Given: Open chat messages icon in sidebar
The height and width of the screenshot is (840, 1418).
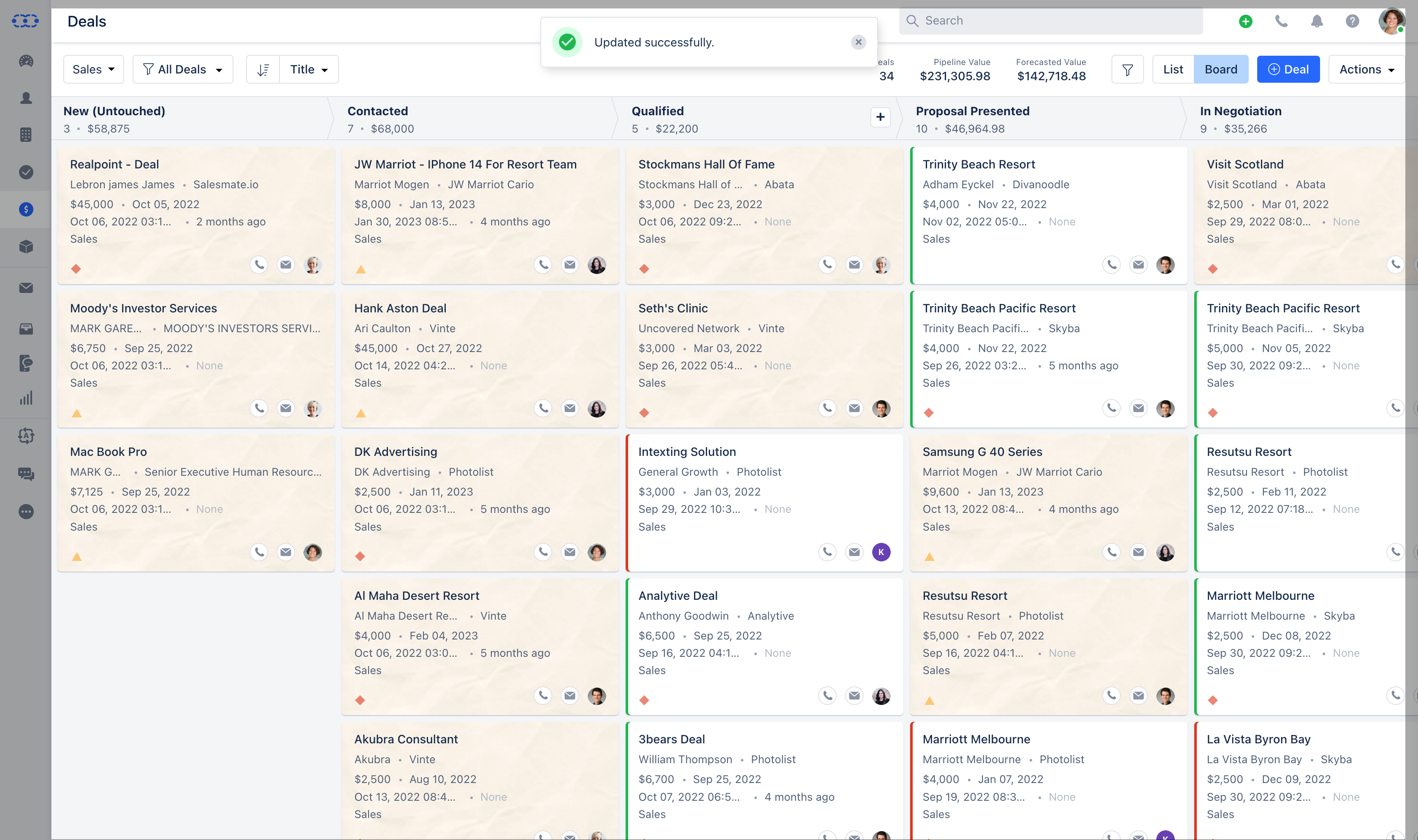Looking at the screenshot, I should tap(26, 474).
